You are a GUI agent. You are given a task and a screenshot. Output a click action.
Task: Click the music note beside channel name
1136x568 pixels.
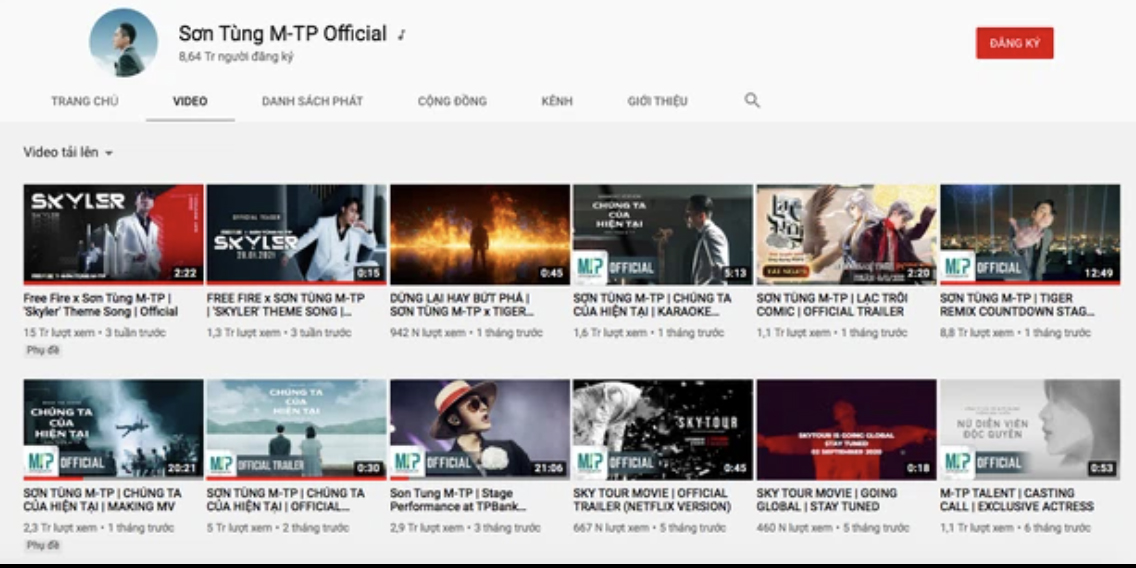pyautogui.click(x=401, y=35)
